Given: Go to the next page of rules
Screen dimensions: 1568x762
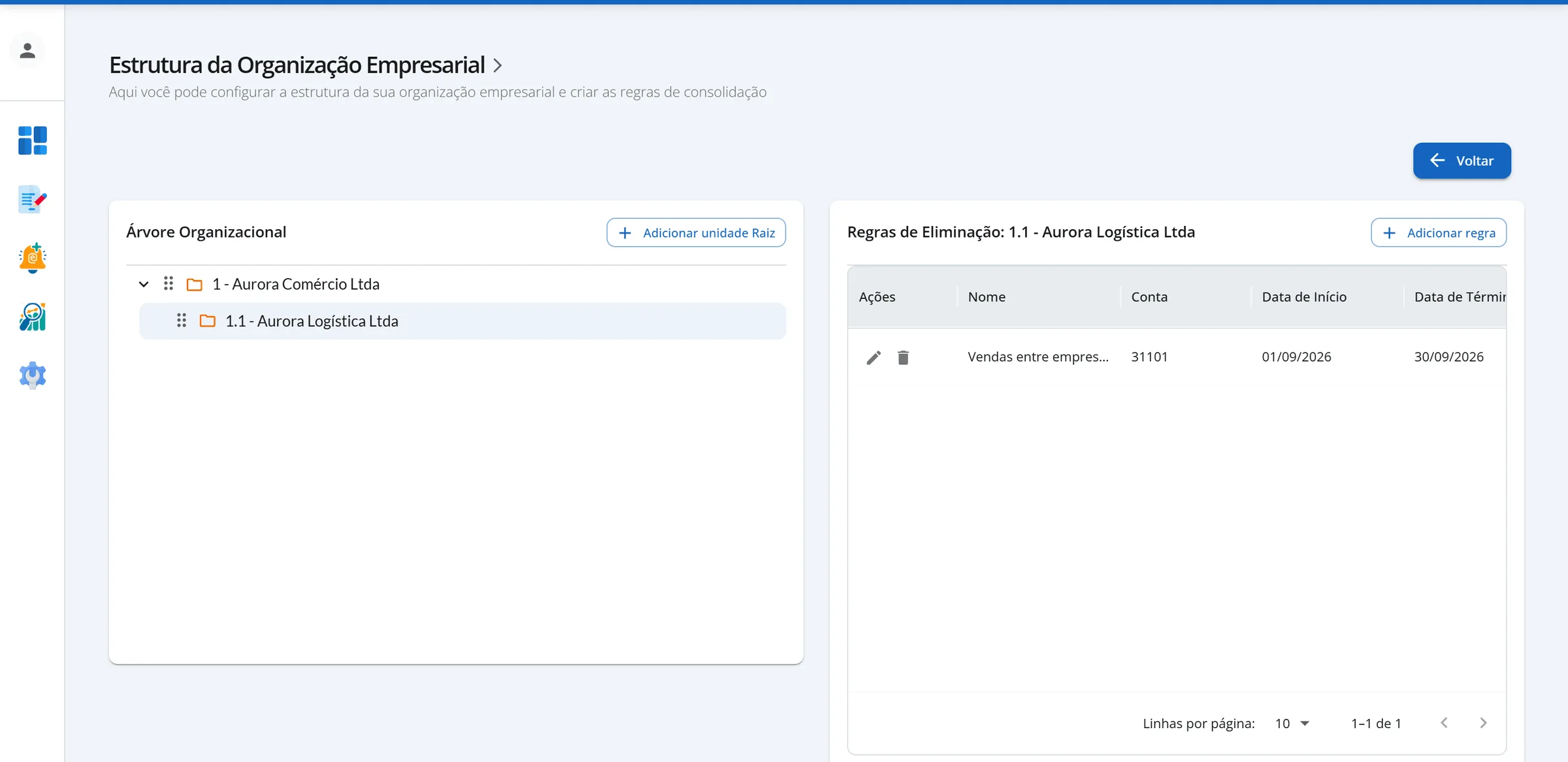Looking at the screenshot, I should point(1483,723).
